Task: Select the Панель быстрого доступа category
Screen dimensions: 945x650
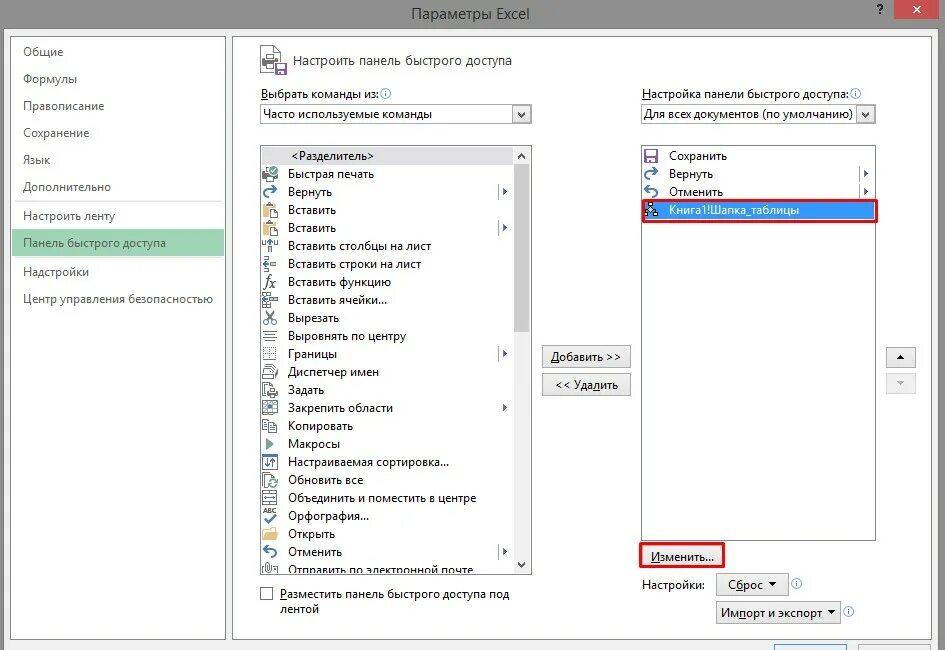Action: point(118,243)
